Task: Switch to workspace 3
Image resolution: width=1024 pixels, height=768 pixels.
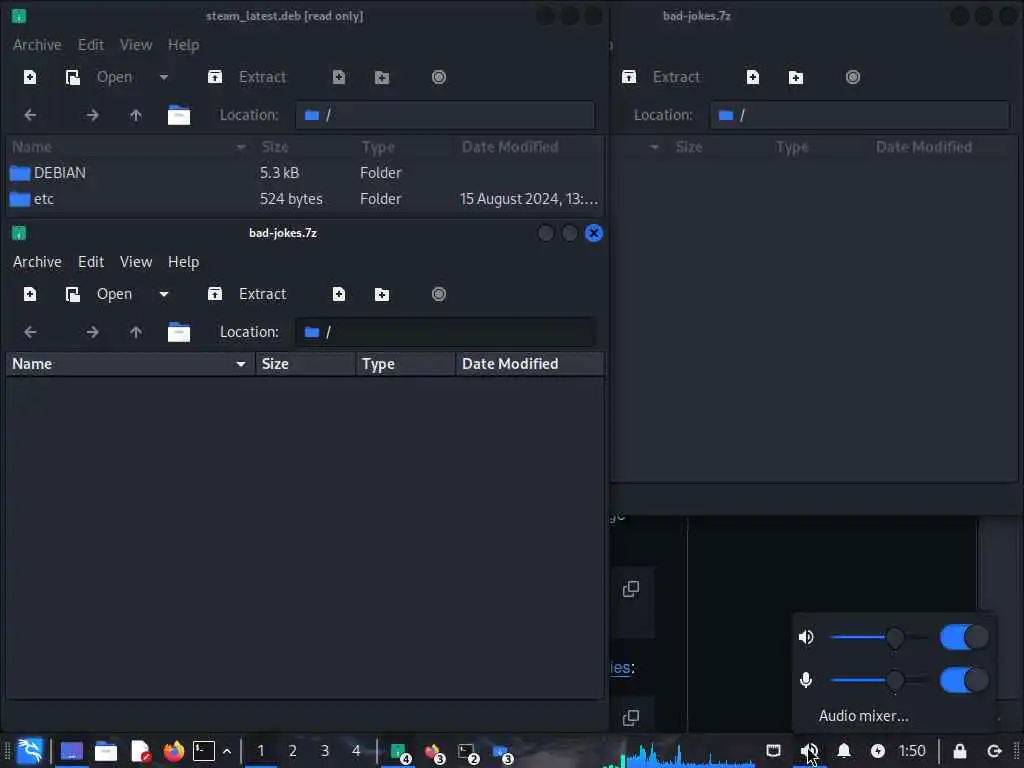Action: [325, 751]
